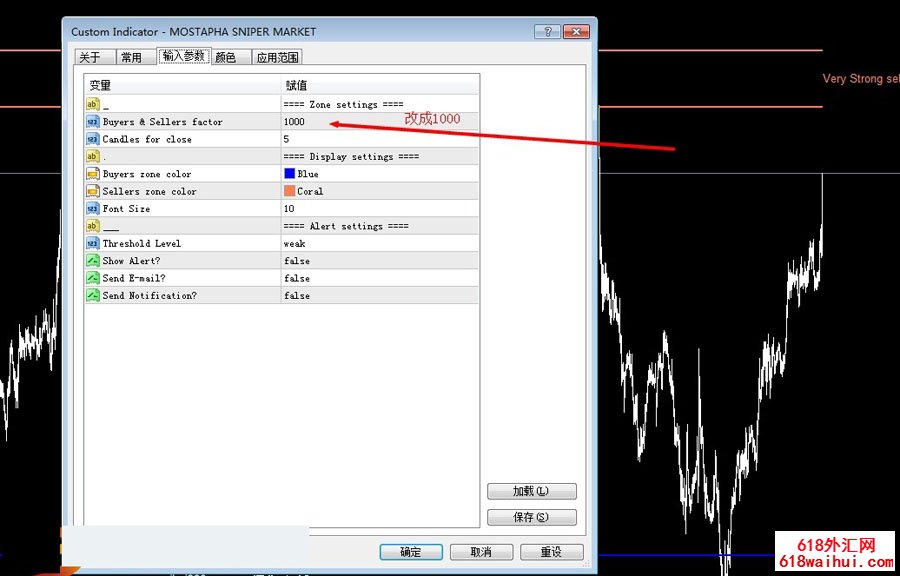Click the help question mark button in title bar
900x576 pixels.
547,32
